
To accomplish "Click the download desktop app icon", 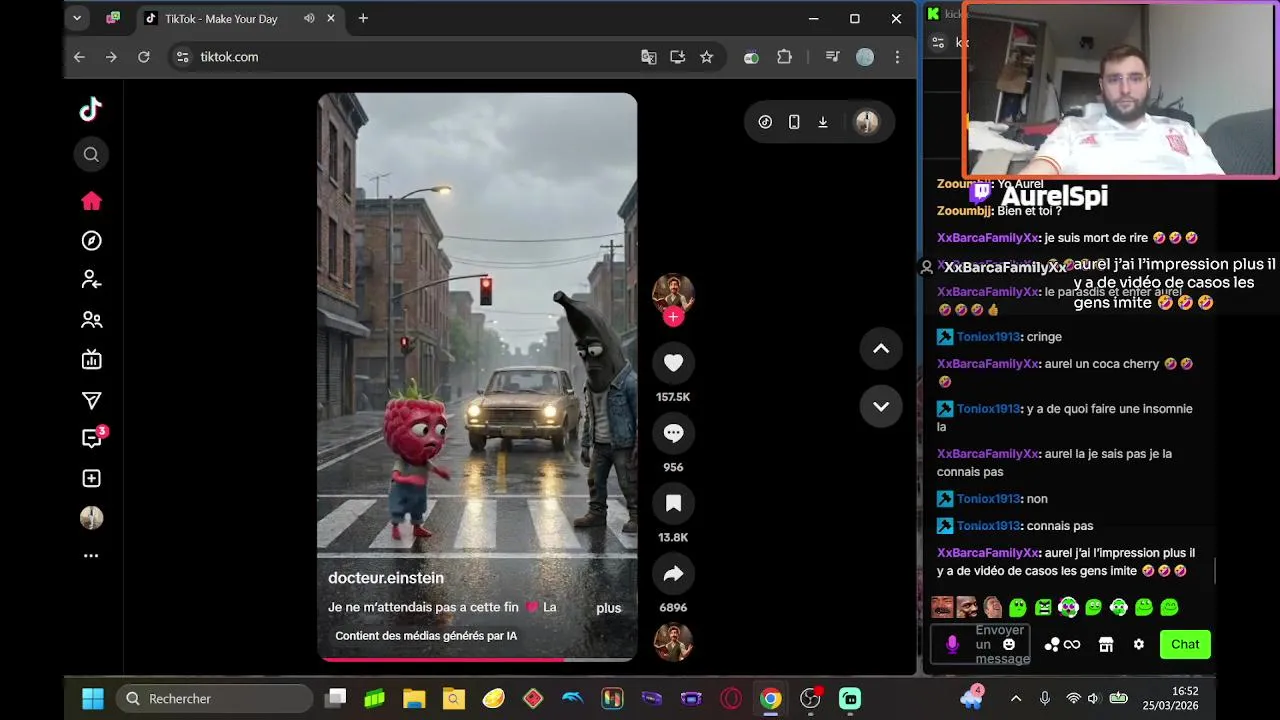I will (x=823, y=122).
